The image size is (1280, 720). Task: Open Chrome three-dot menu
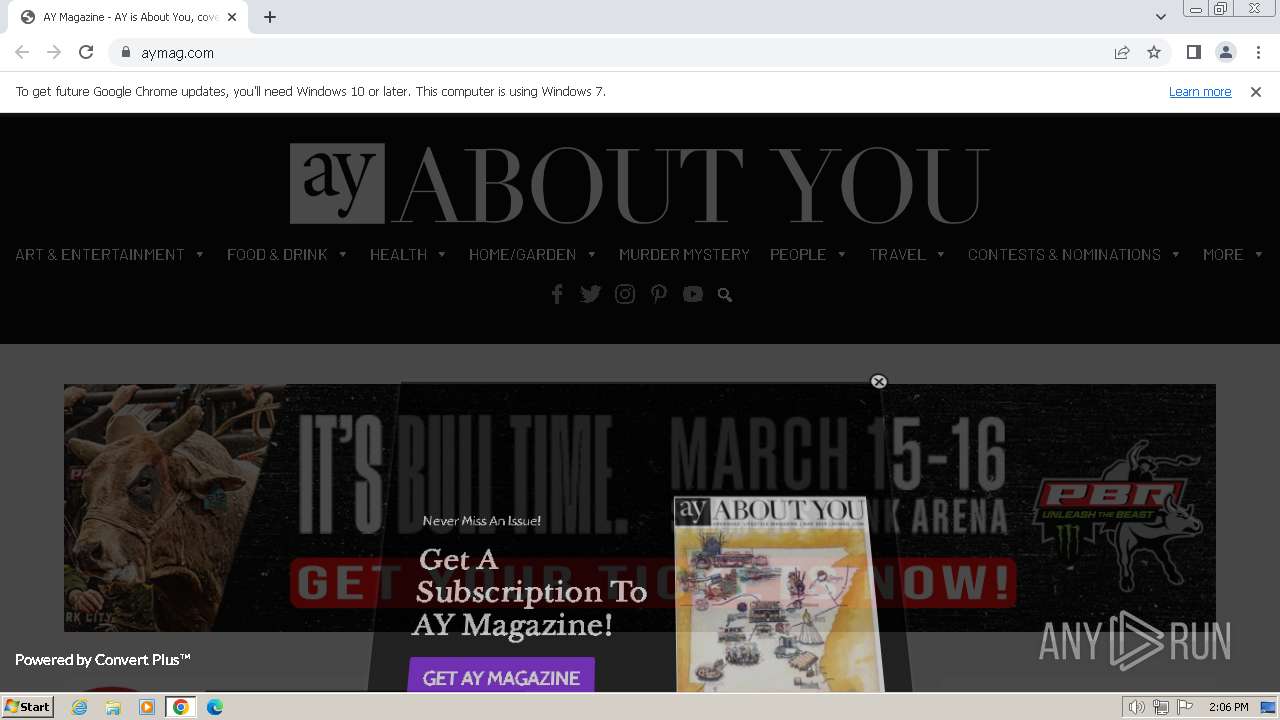tap(1258, 52)
